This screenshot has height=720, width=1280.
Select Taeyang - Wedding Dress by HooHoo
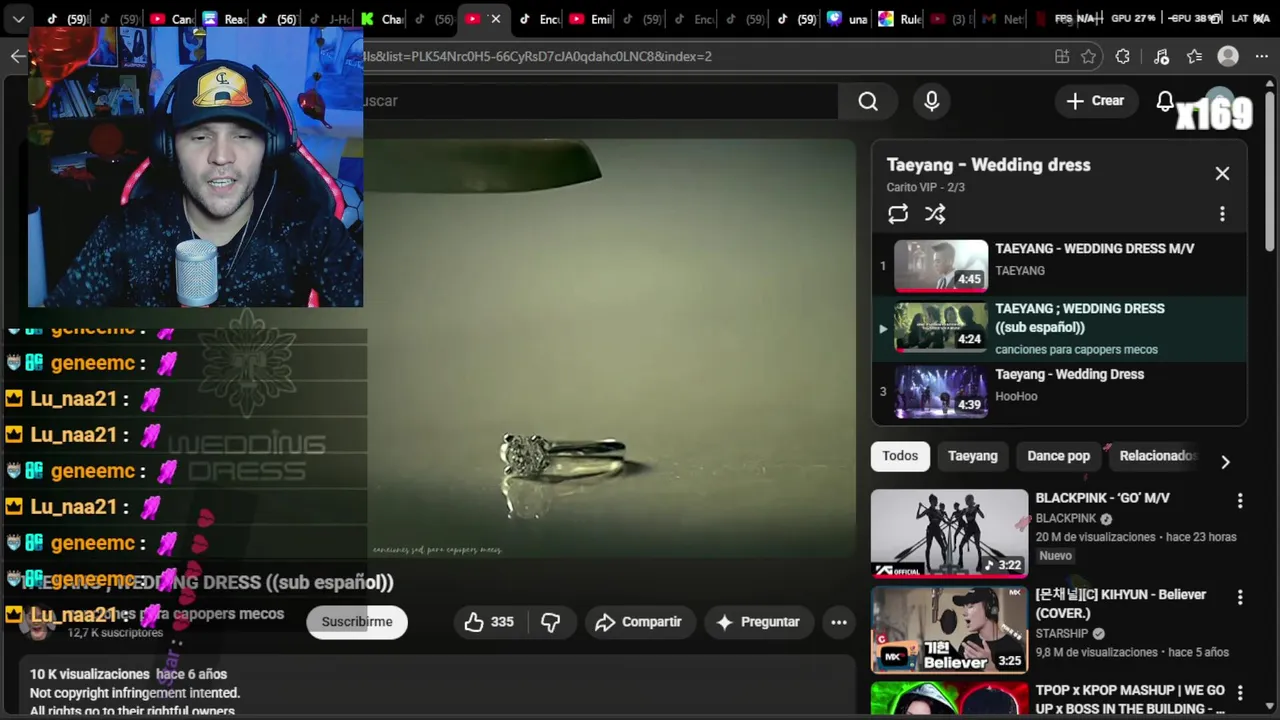1069,374
